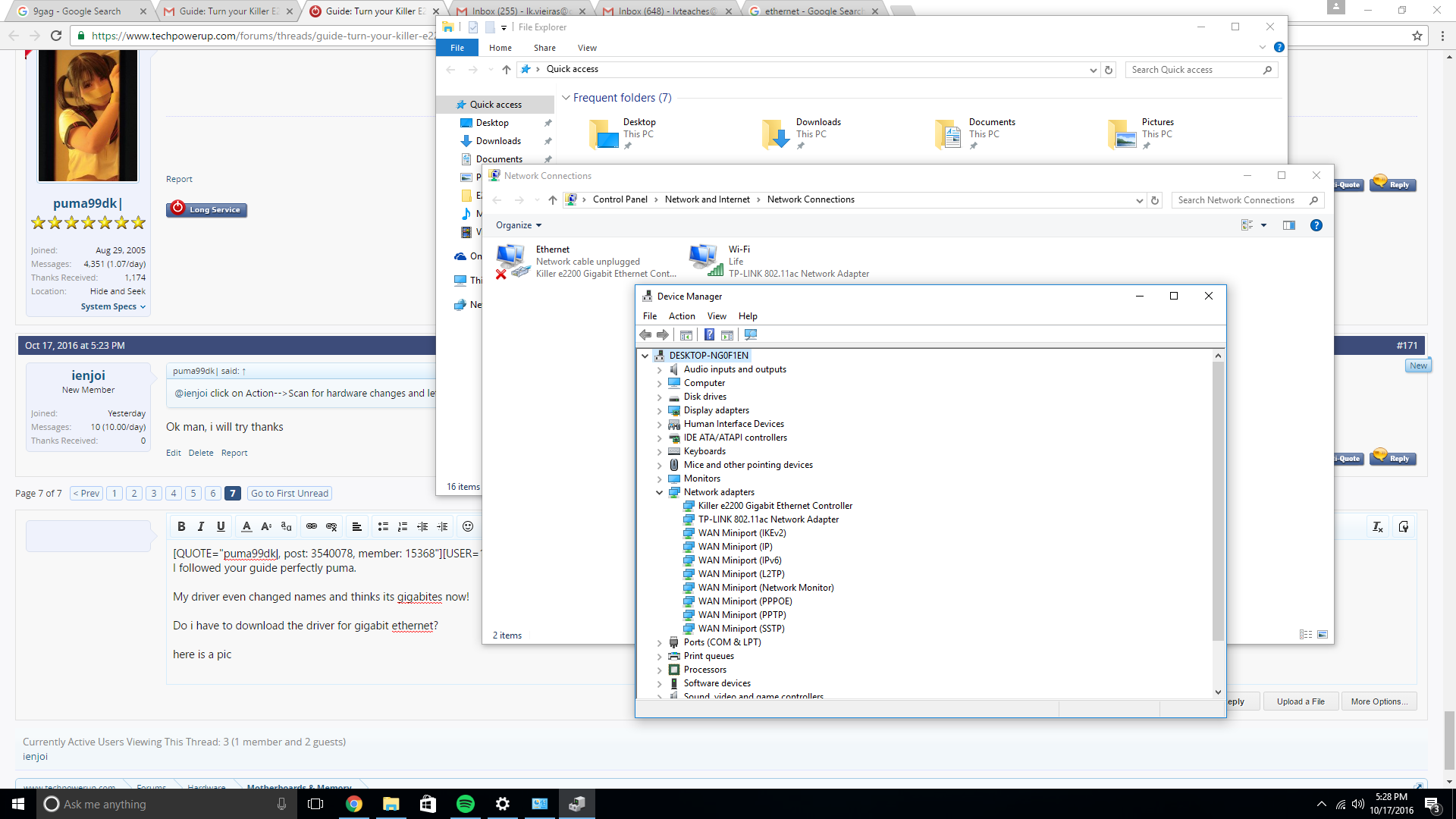Switch to File Explorer Home tab
Image resolution: width=1456 pixels, height=819 pixels.
pyautogui.click(x=500, y=48)
